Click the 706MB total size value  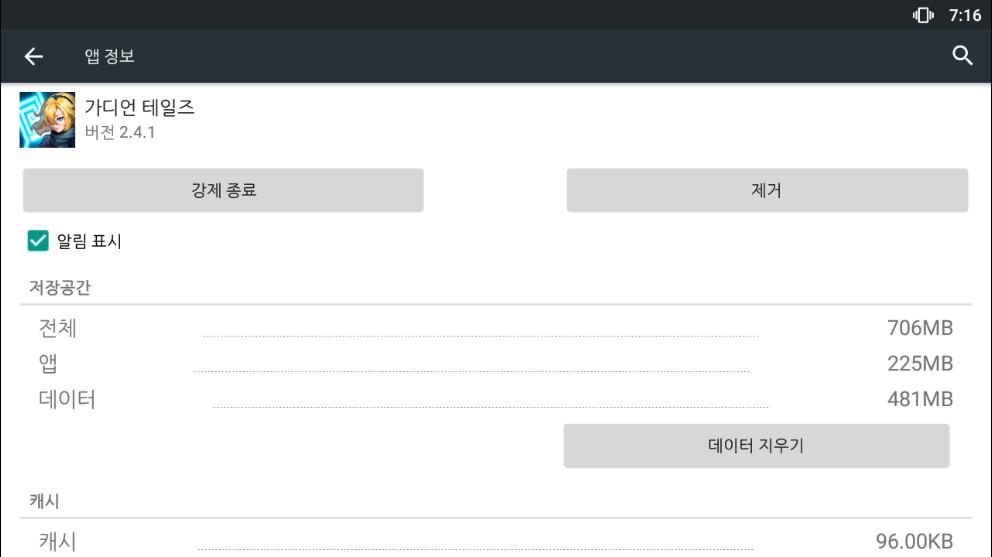(x=919, y=328)
